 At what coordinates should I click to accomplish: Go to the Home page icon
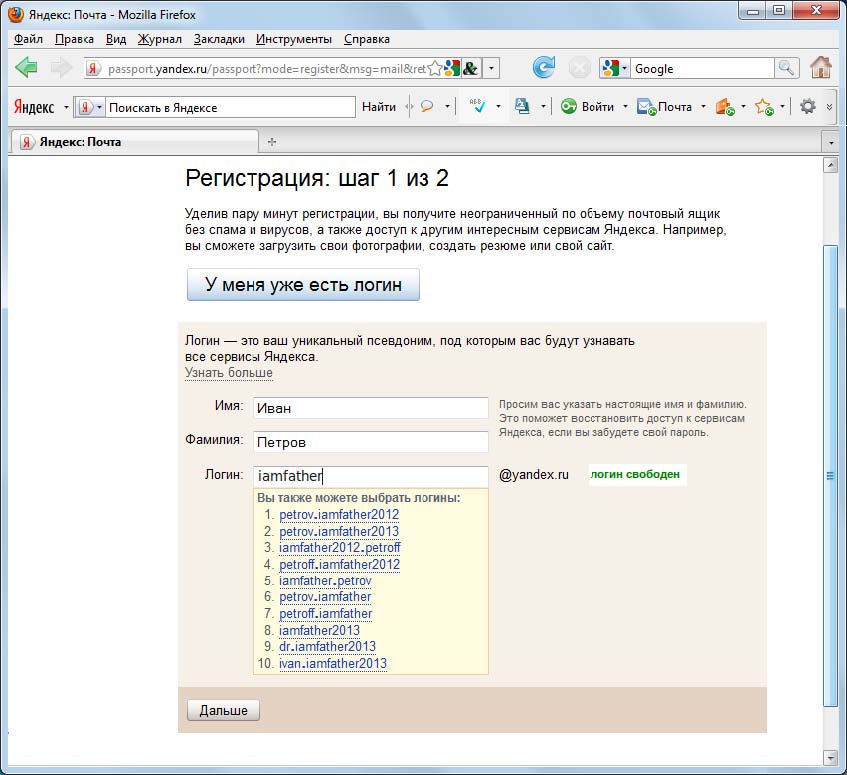[821, 68]
